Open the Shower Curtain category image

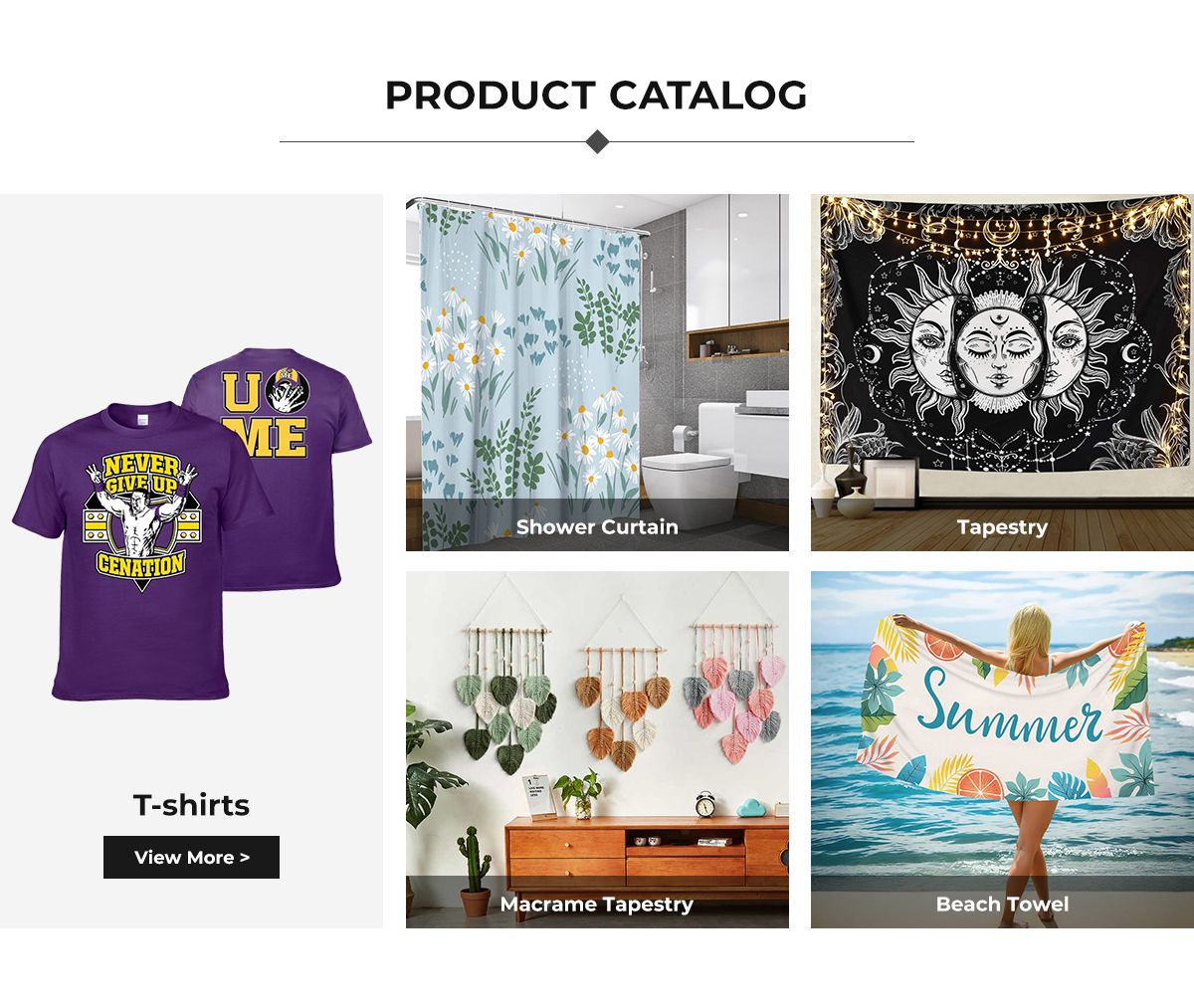coord(597,372)
